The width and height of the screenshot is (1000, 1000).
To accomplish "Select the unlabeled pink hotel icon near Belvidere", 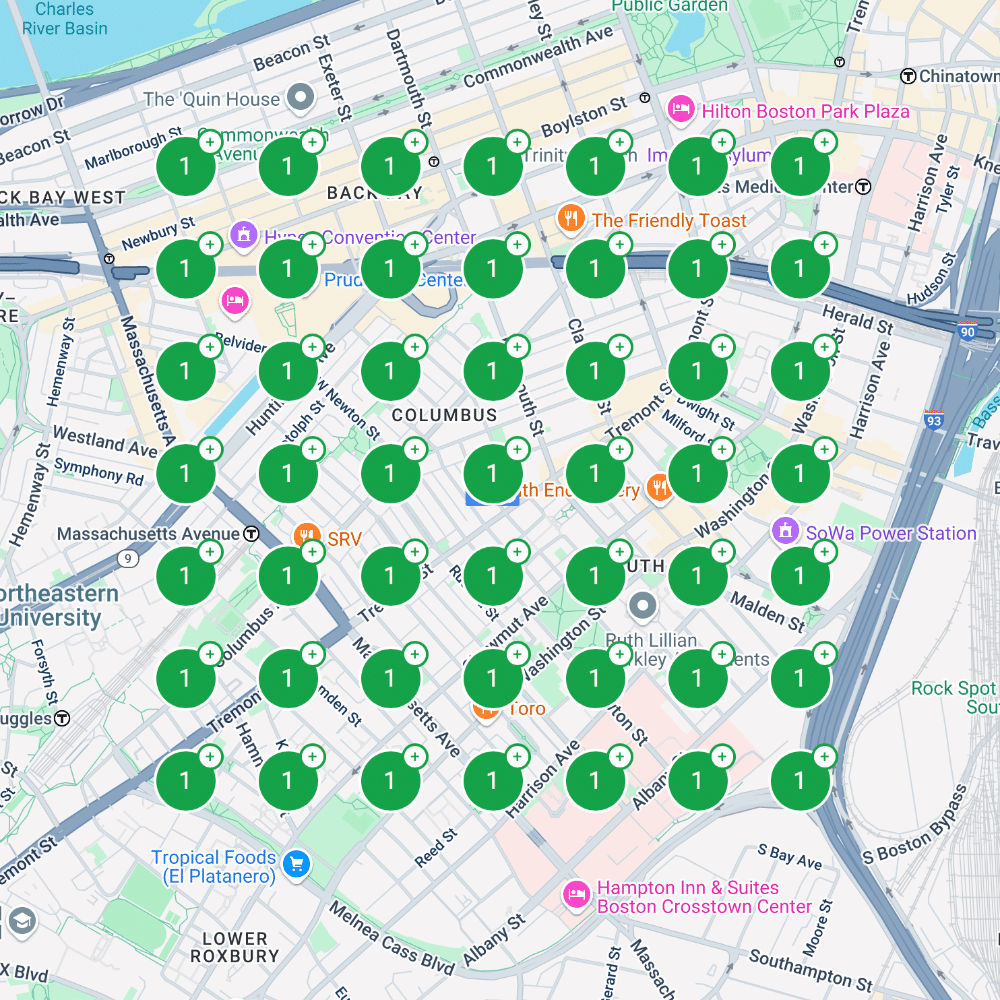I will [235, 301].
